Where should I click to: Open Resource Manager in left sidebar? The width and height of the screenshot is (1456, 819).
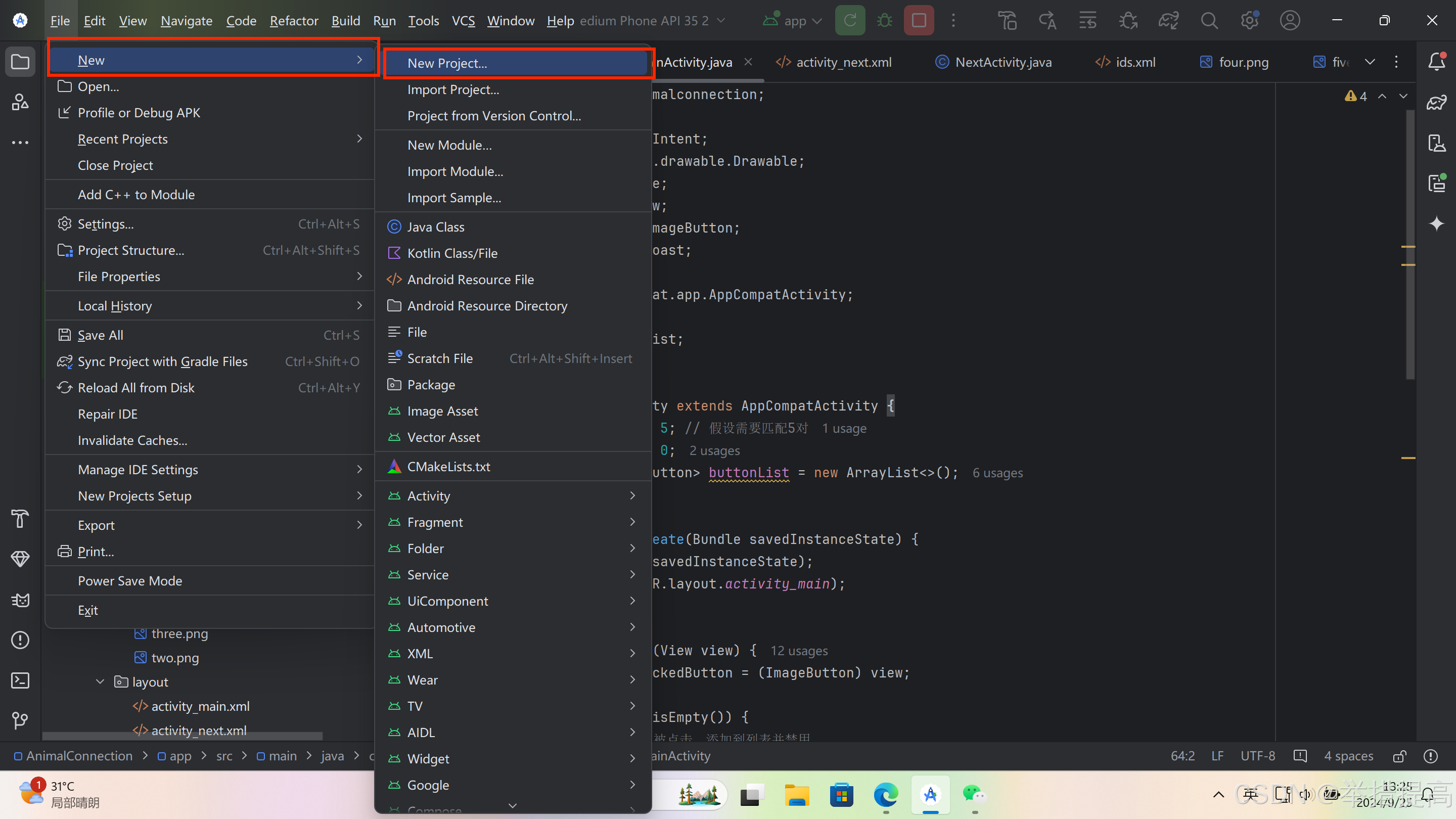click(x=20, y=102)
